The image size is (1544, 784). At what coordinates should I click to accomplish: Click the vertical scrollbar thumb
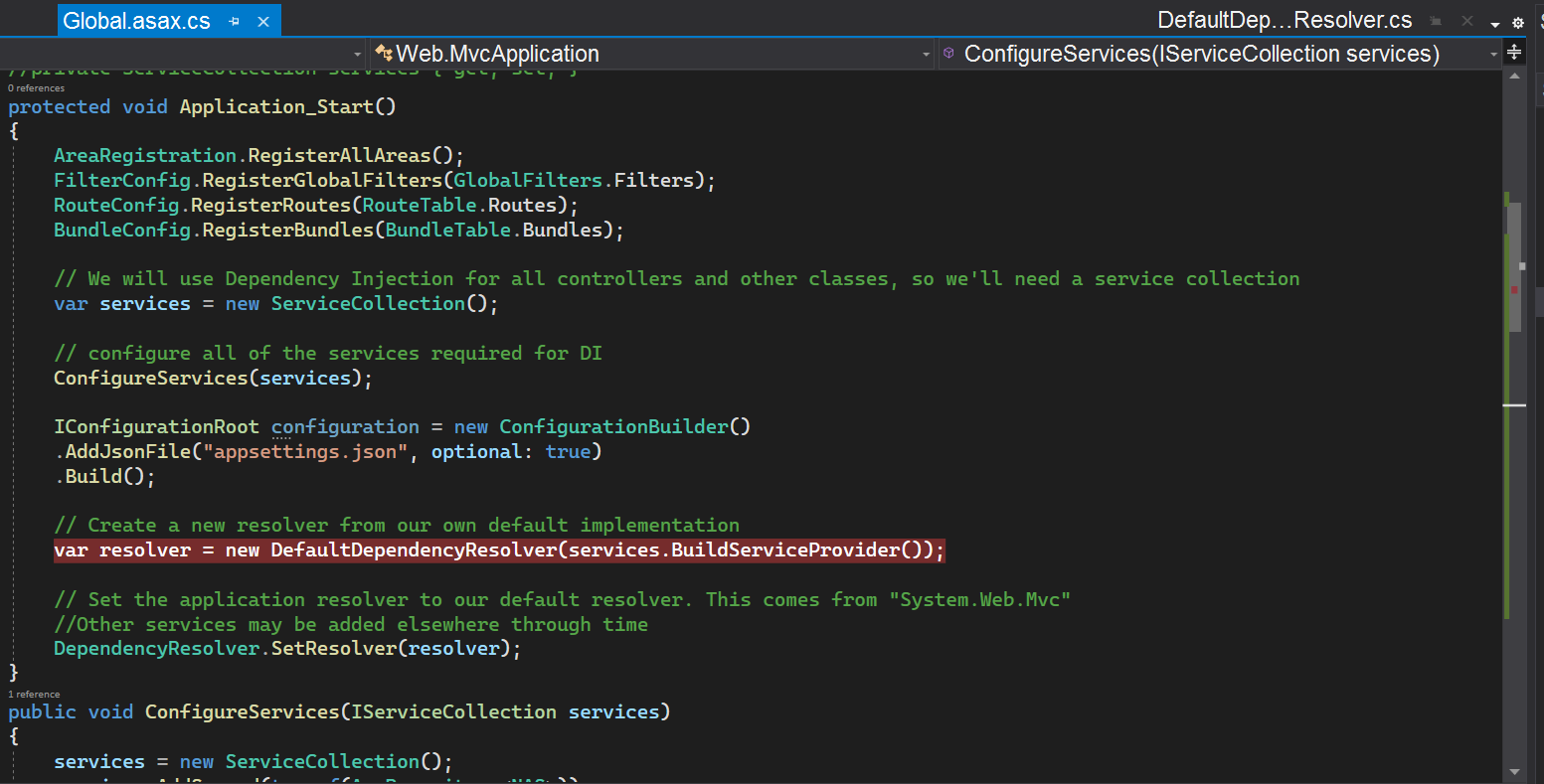click(x=1514, y=266)
